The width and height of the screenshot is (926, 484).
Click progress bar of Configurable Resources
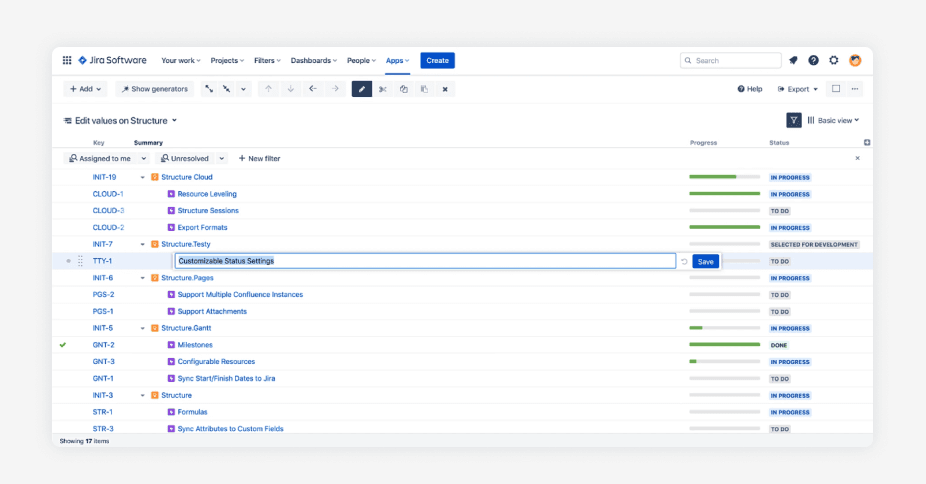(725, 361)
